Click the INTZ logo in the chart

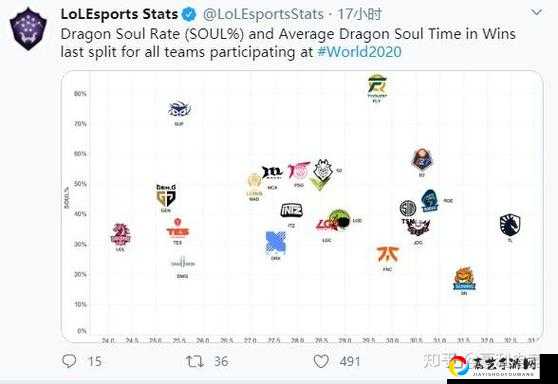coord(291,210)
